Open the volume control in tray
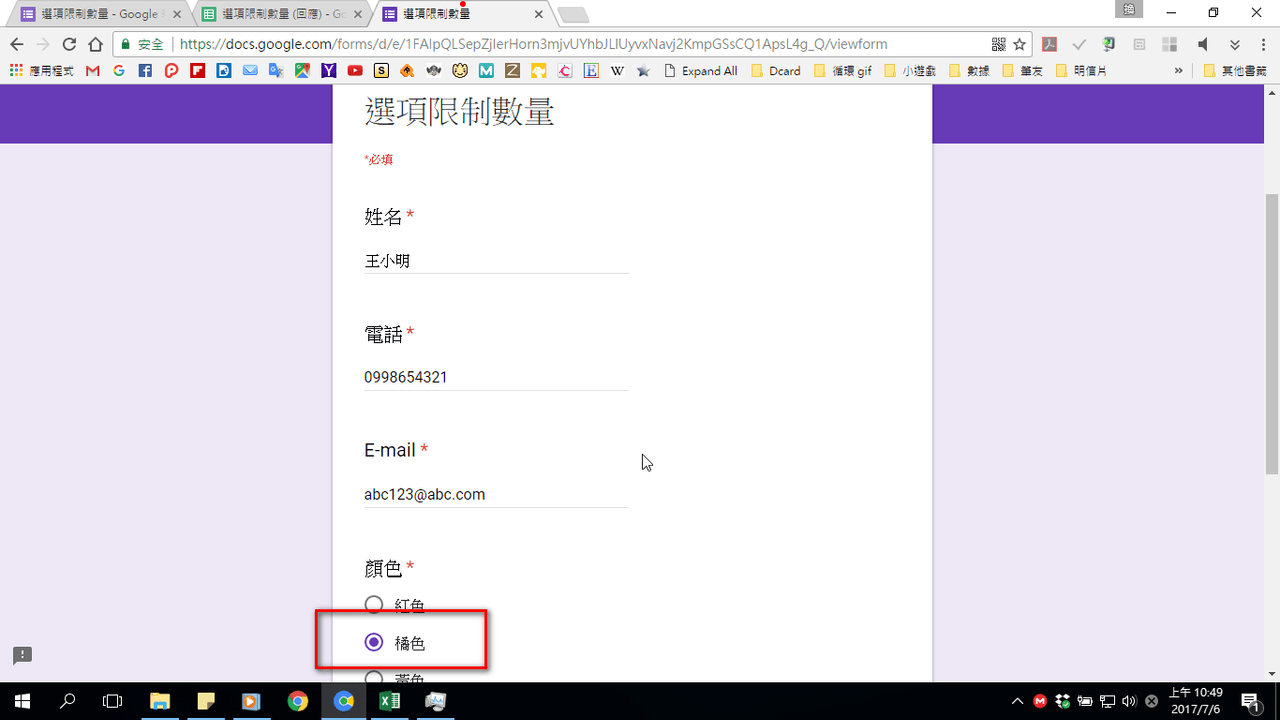1280x720 pixels. click(1130, 701)
